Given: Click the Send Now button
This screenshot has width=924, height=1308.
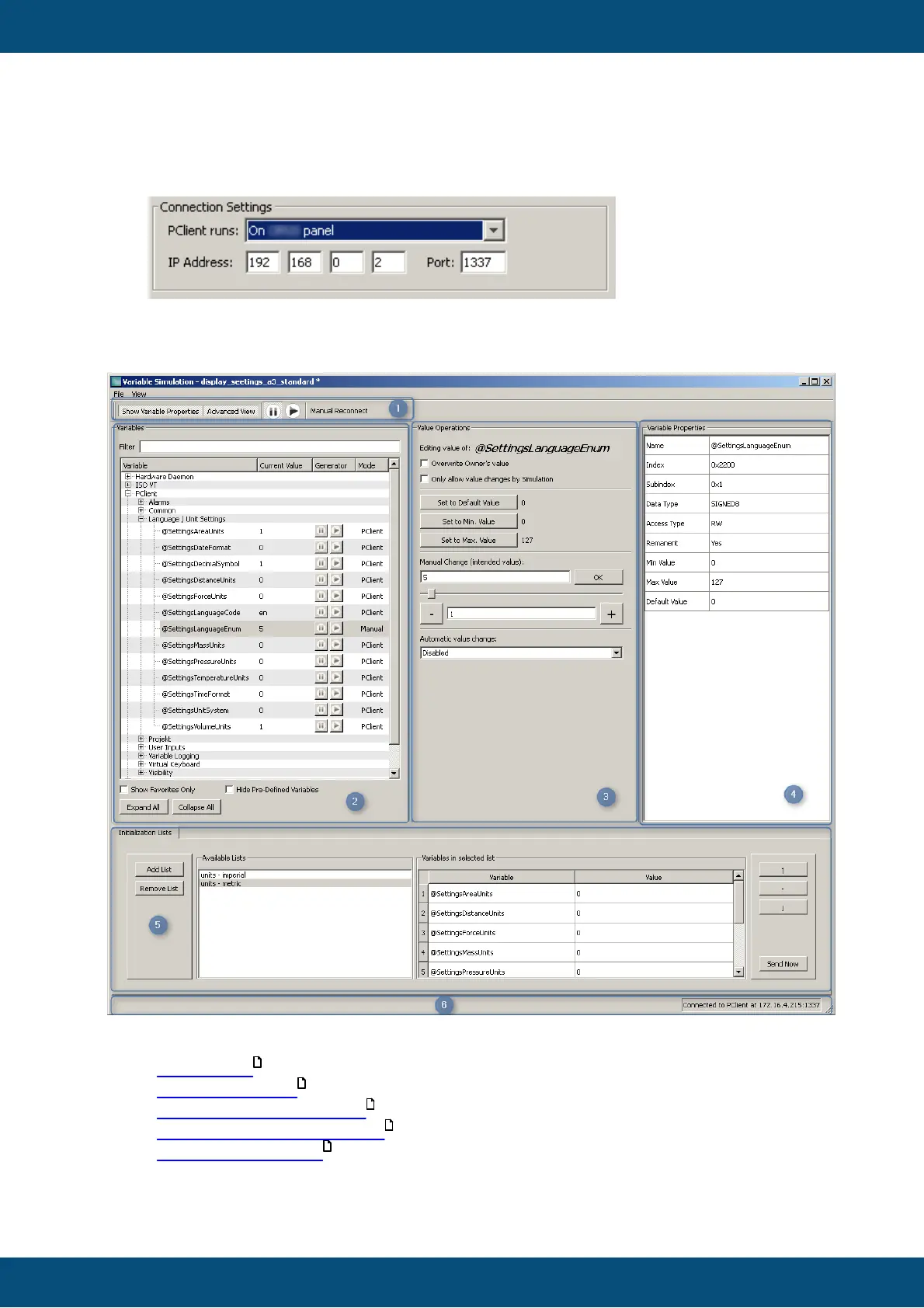Looking at the screenshot, I should pos(783,964).
